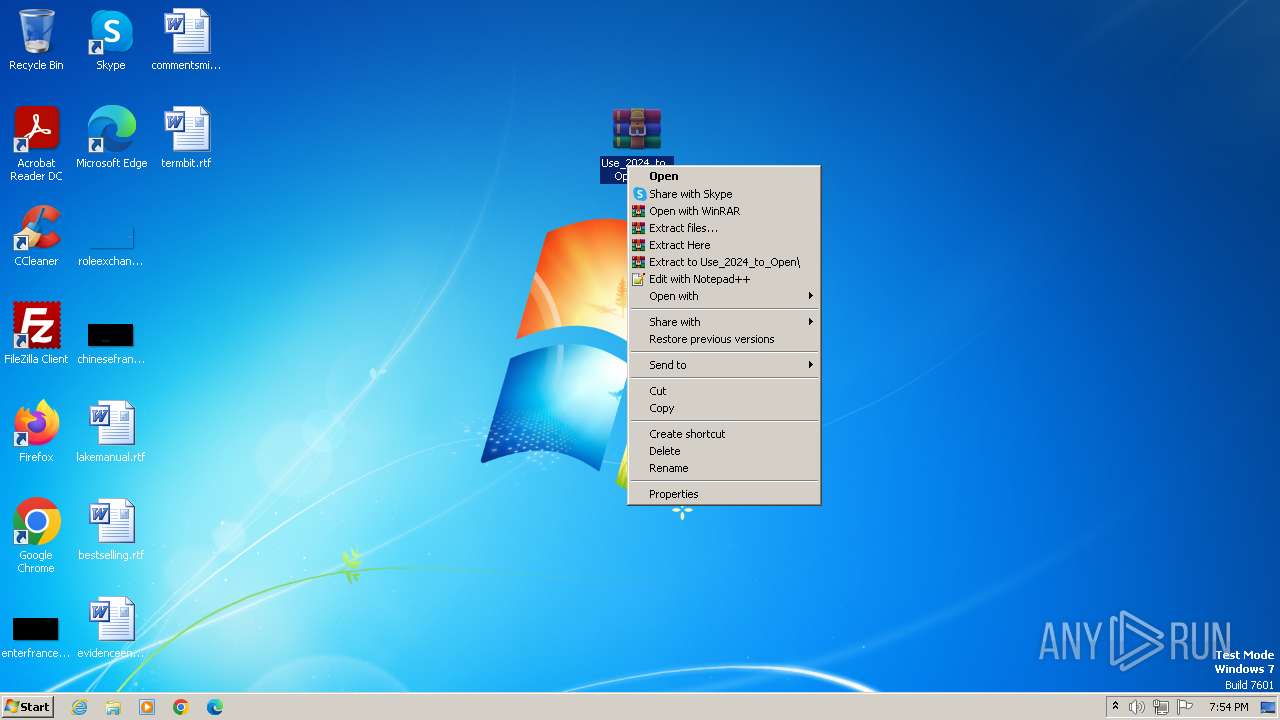
Task: Launch the Google Chrome desktop shortcut
Action: click(x=36, y=536)
